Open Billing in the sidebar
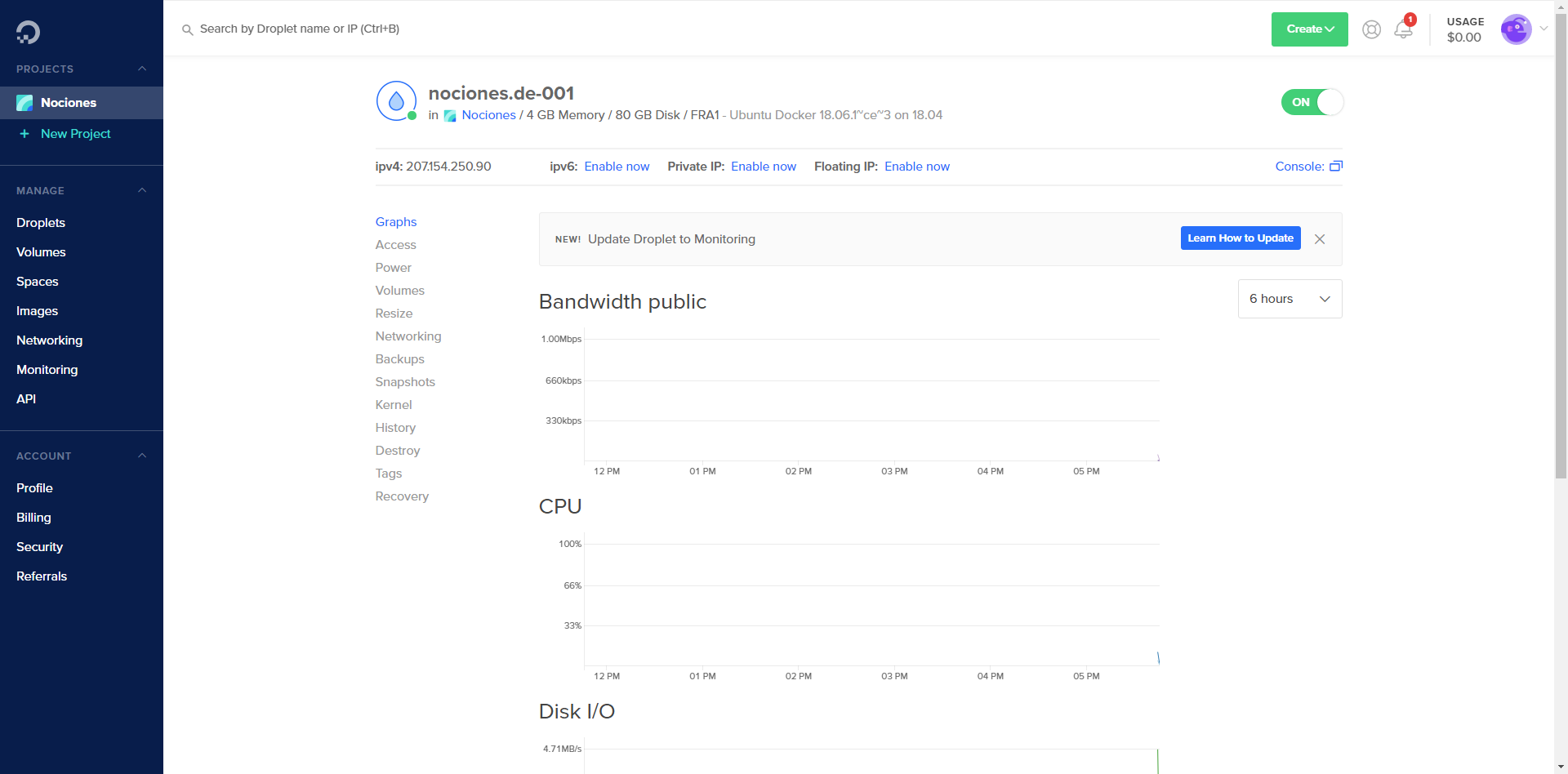 coord(33,518)
